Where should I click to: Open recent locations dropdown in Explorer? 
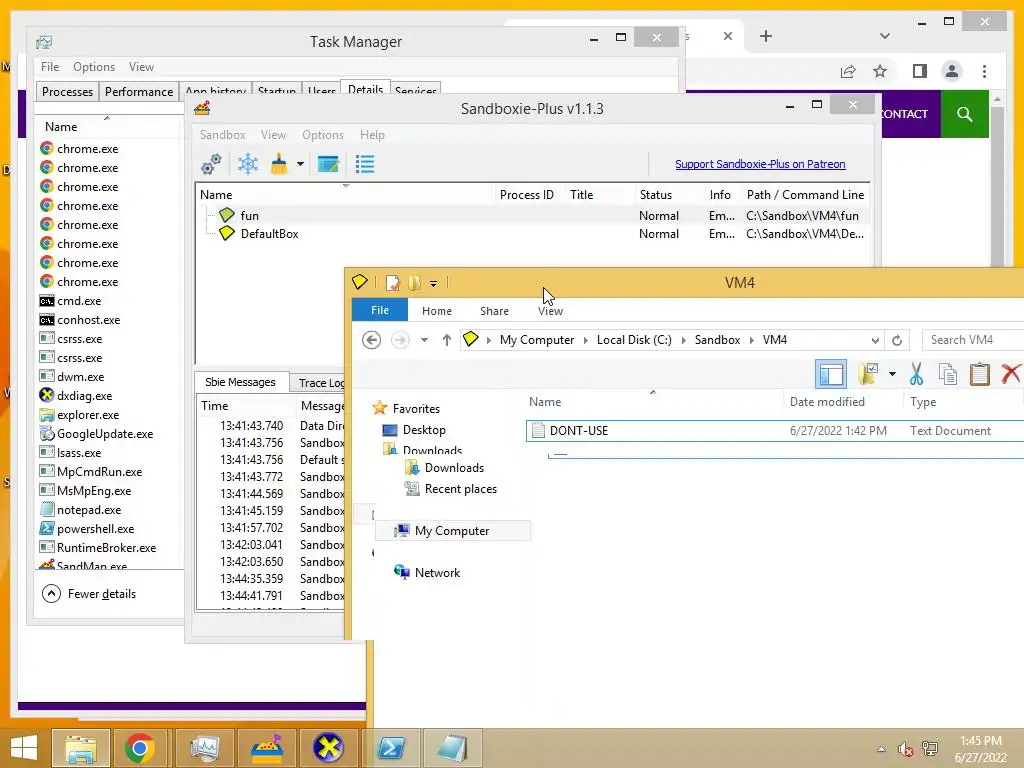[x=424, y=340]
